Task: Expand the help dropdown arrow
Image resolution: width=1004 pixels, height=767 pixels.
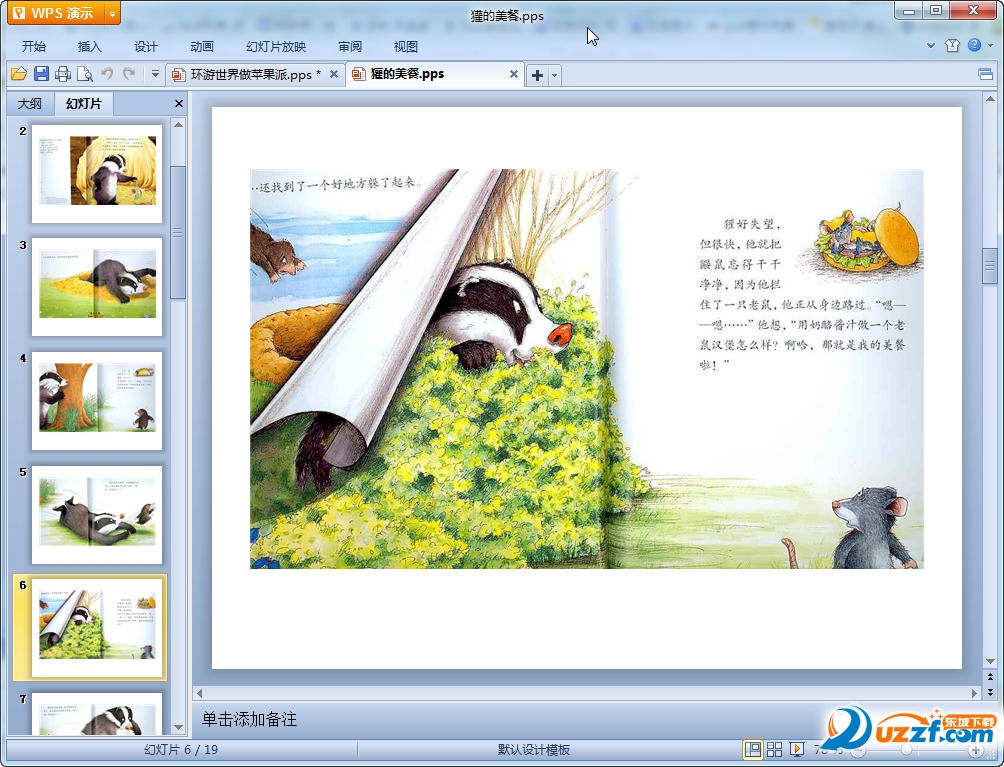Action: (x=991, y=45)
